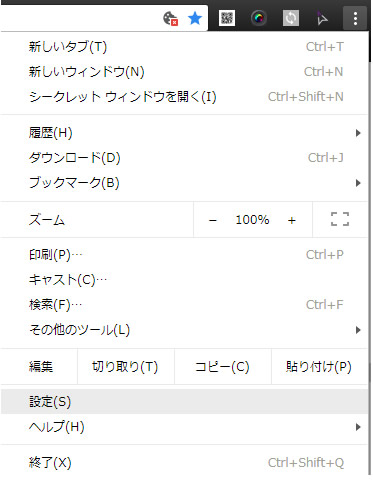Click the QR code extension icon
The width and height of the screenshot is (373, 481).
(x=227, y=18)
